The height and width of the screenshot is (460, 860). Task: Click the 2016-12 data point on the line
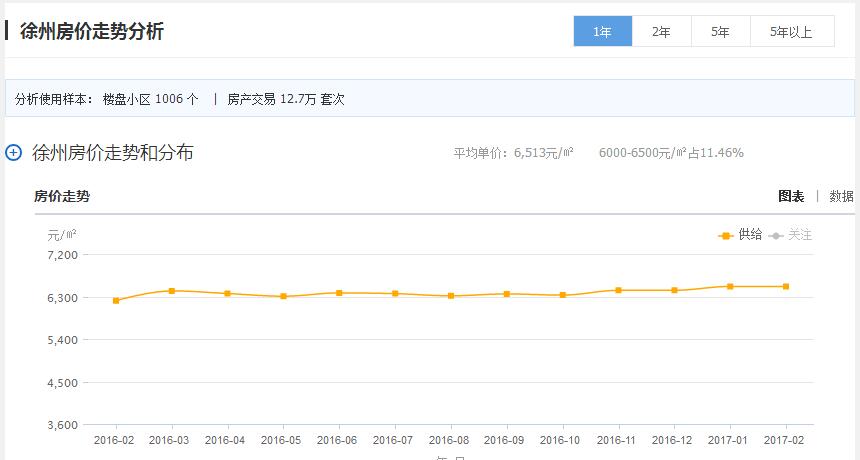pos(675,290)
